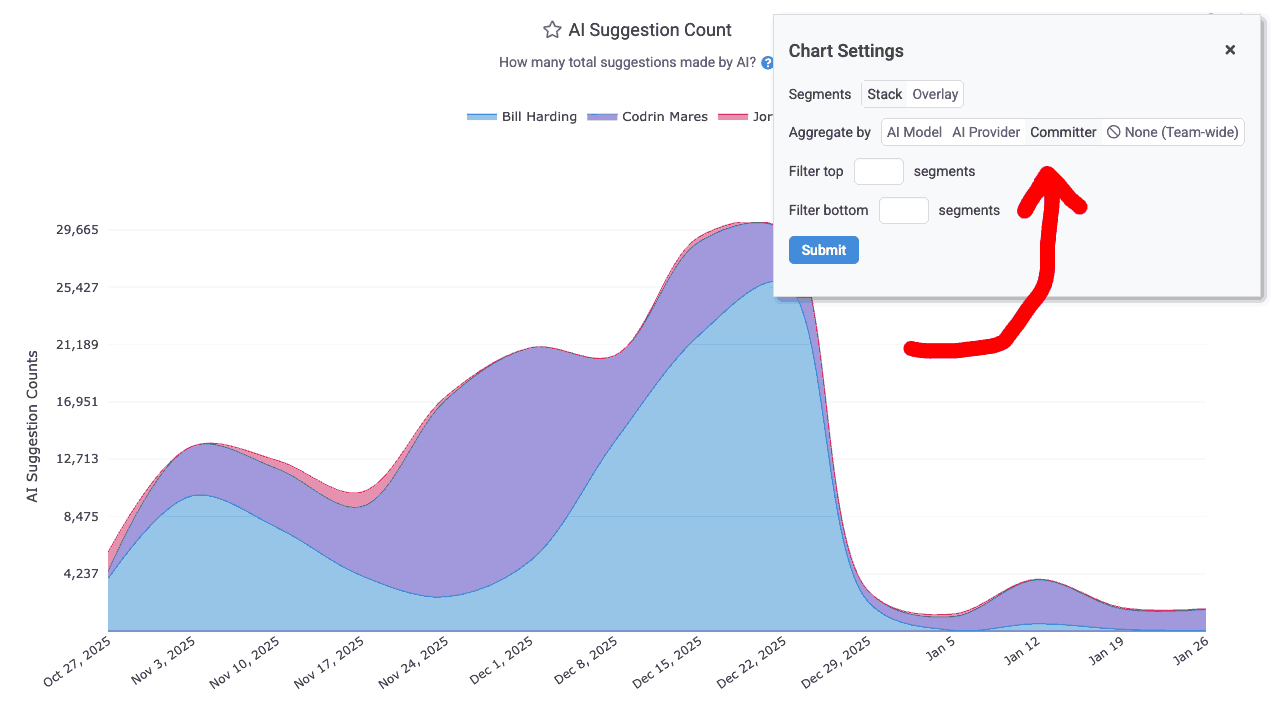Image resolution: width=1276 pixels, height=720 pixels.
Task: Close the Chart Settings panel
Action: 1230,50
